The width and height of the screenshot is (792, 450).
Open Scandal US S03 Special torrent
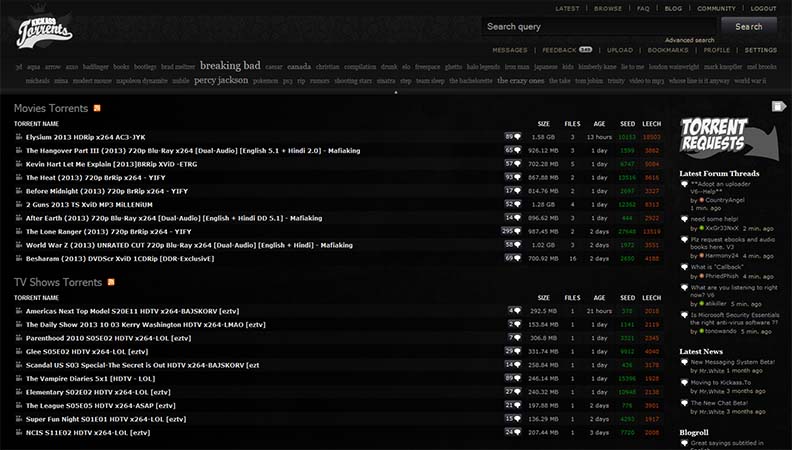point(142,365)
